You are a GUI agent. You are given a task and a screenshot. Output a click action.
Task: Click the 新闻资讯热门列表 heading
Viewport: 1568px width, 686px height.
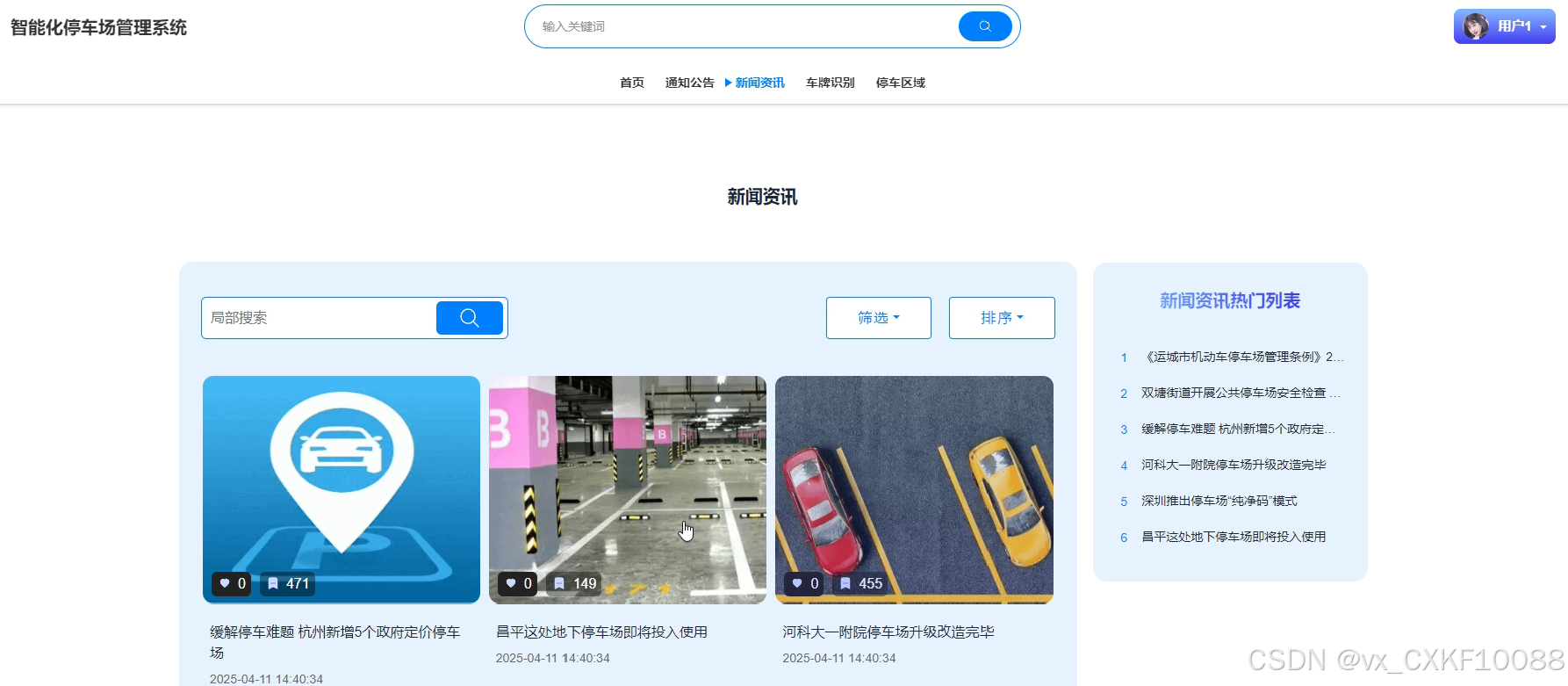(1230, 300)
